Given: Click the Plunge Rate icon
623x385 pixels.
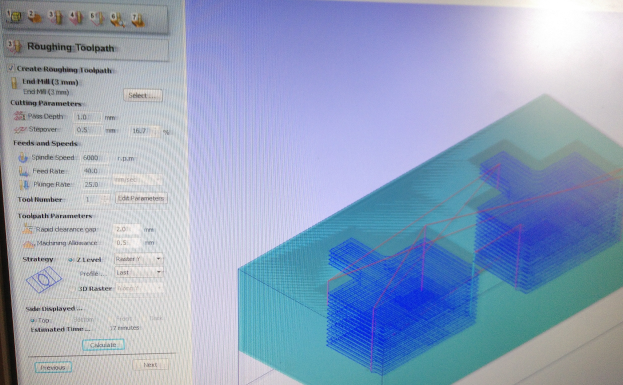Looking at the screenshot, I should tap(24, 184).
